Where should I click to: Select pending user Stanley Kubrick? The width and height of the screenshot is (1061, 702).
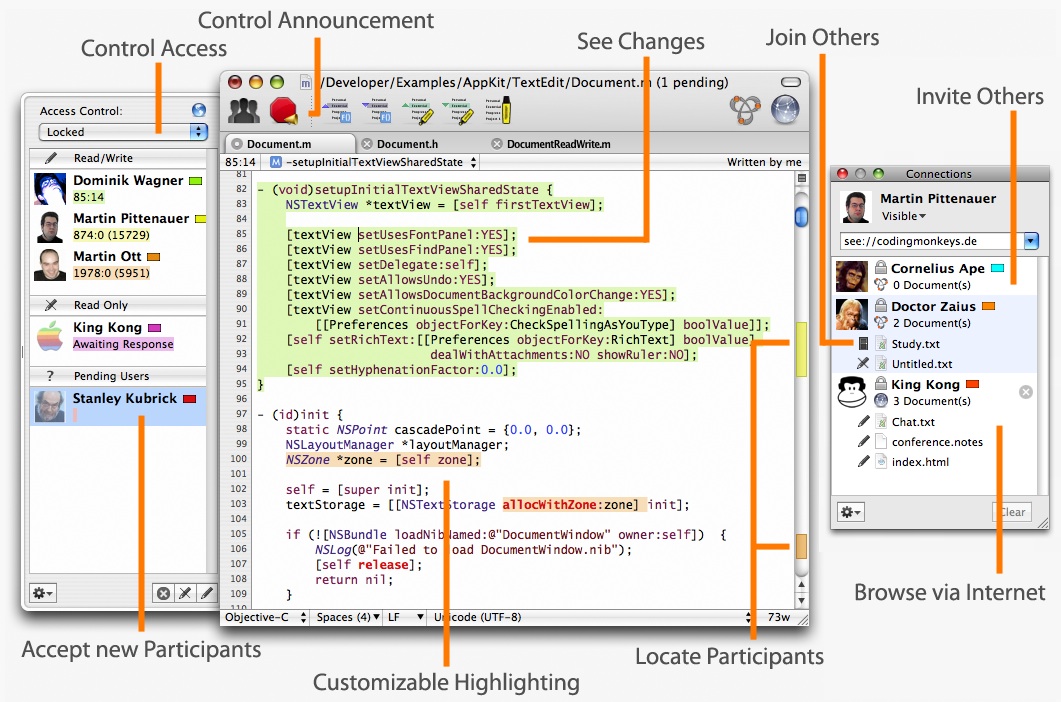[x=119, y=406]
